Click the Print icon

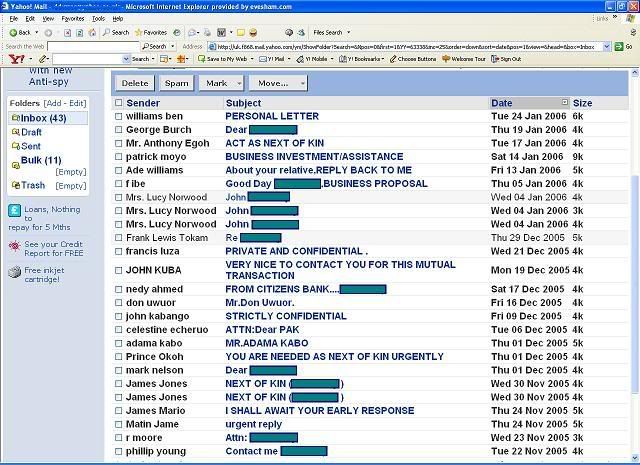coord(208,33)
